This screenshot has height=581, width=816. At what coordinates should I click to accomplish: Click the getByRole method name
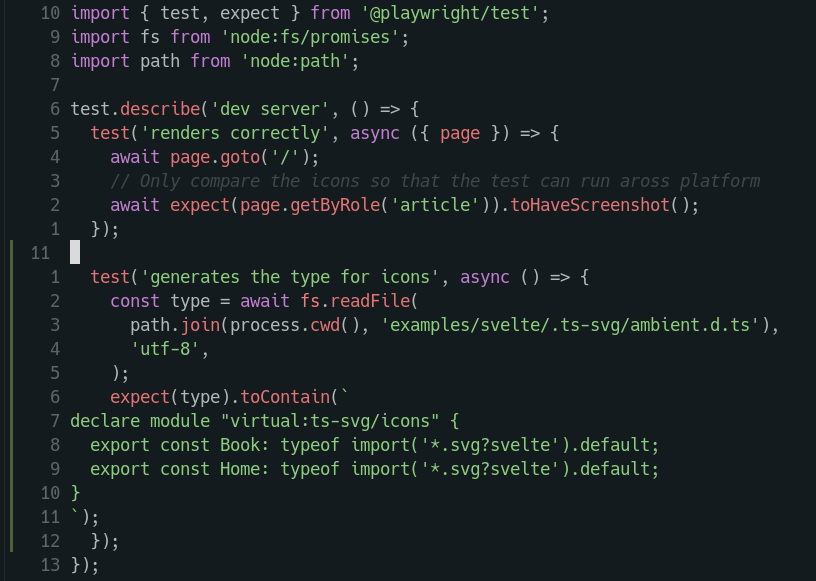pos(335,205)
